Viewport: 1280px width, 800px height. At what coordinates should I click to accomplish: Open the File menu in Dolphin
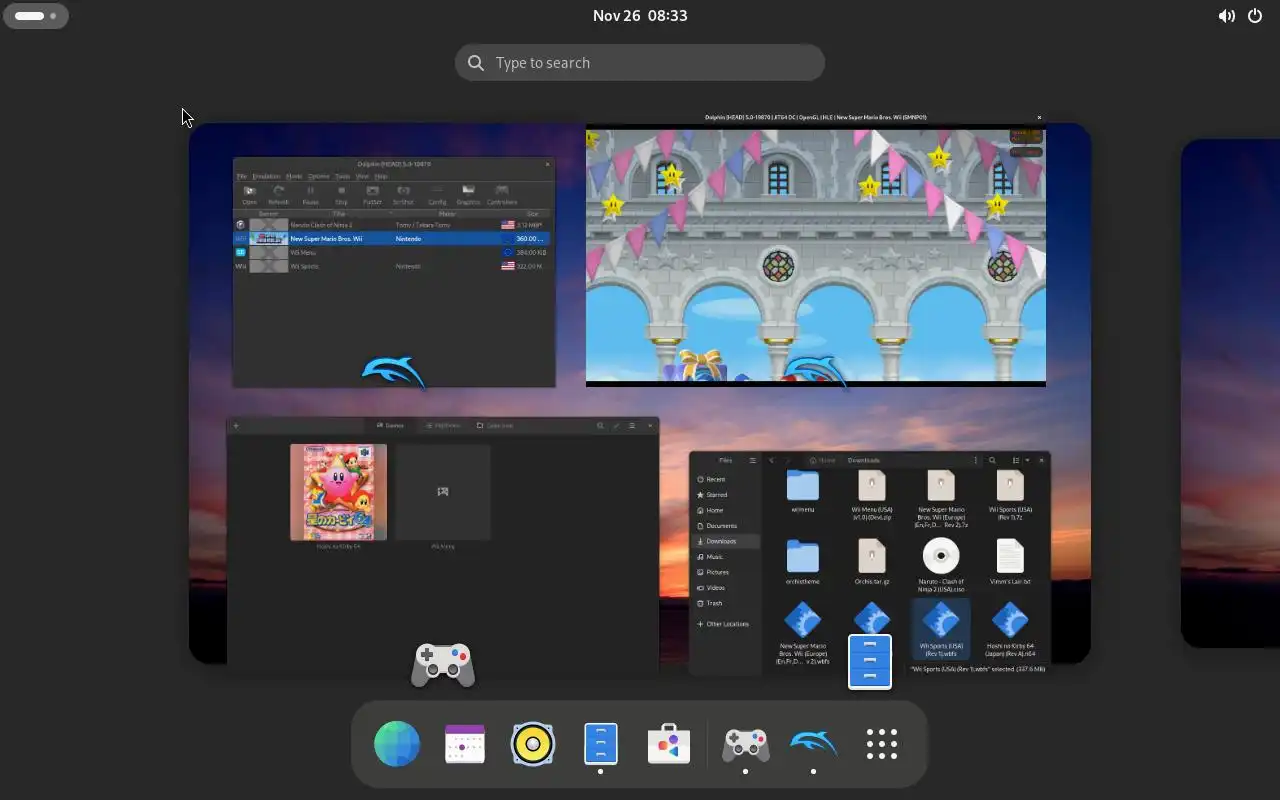(x=241, y=176)
